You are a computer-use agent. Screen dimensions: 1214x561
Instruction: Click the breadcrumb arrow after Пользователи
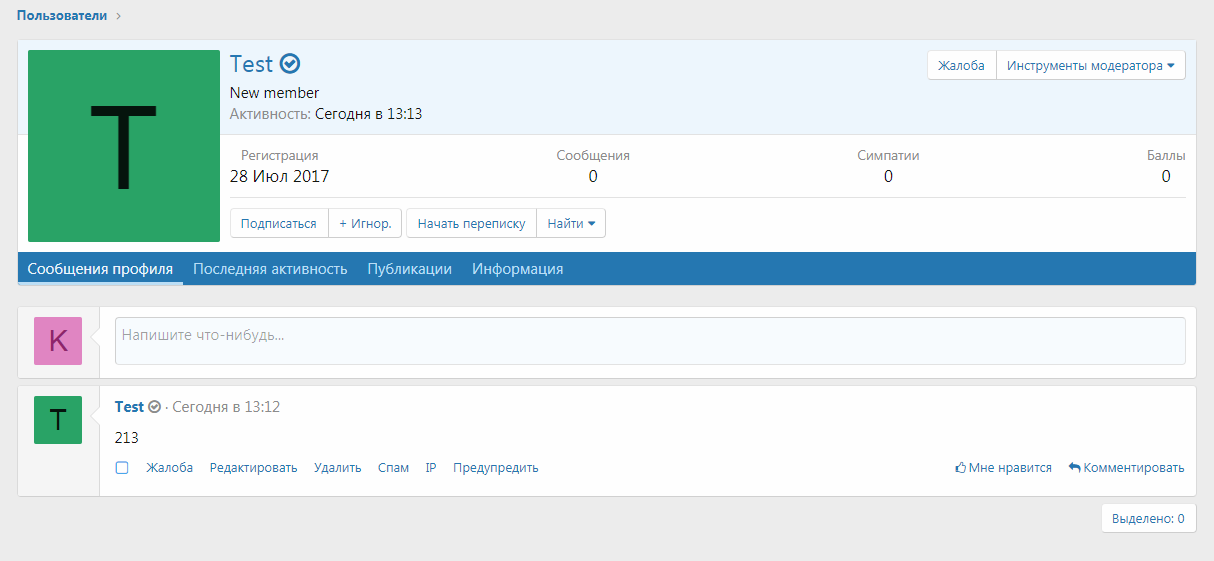[x=118, y=16]
